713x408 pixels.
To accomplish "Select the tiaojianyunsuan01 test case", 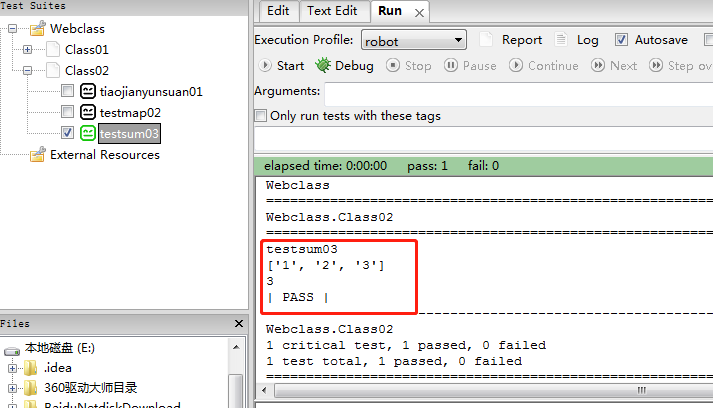I will (x=151, y=92).
